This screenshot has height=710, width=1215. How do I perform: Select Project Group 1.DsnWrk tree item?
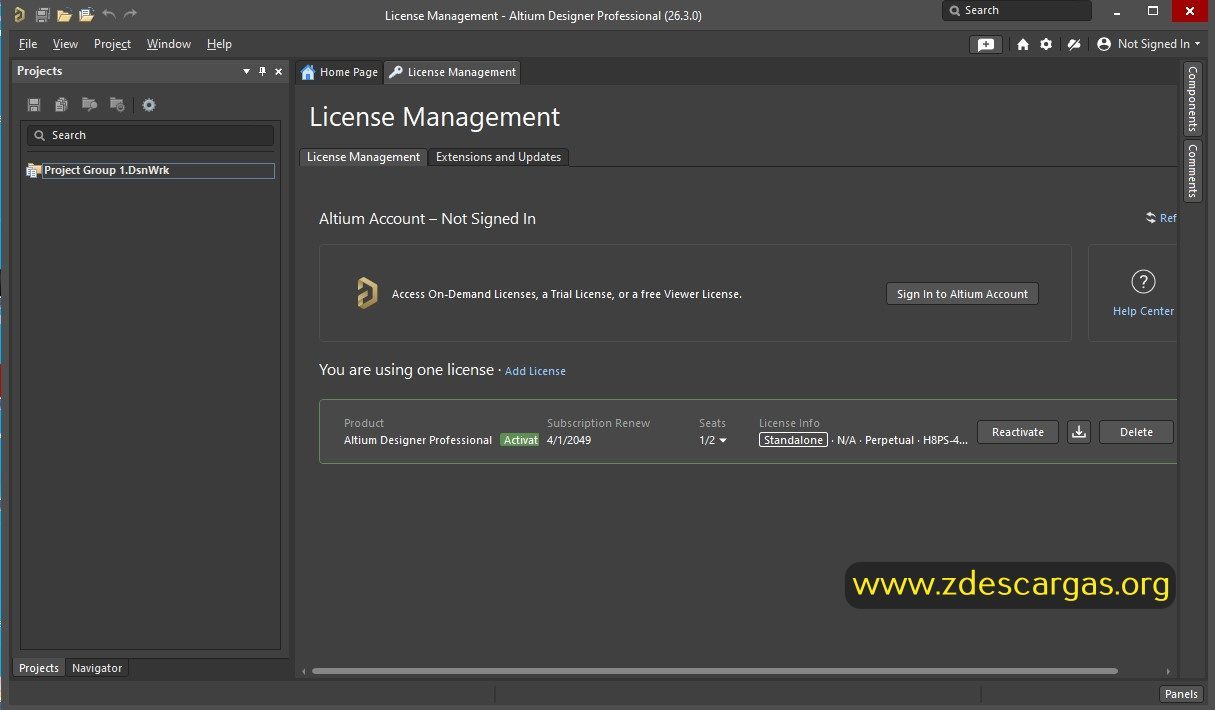pos(159,170)
